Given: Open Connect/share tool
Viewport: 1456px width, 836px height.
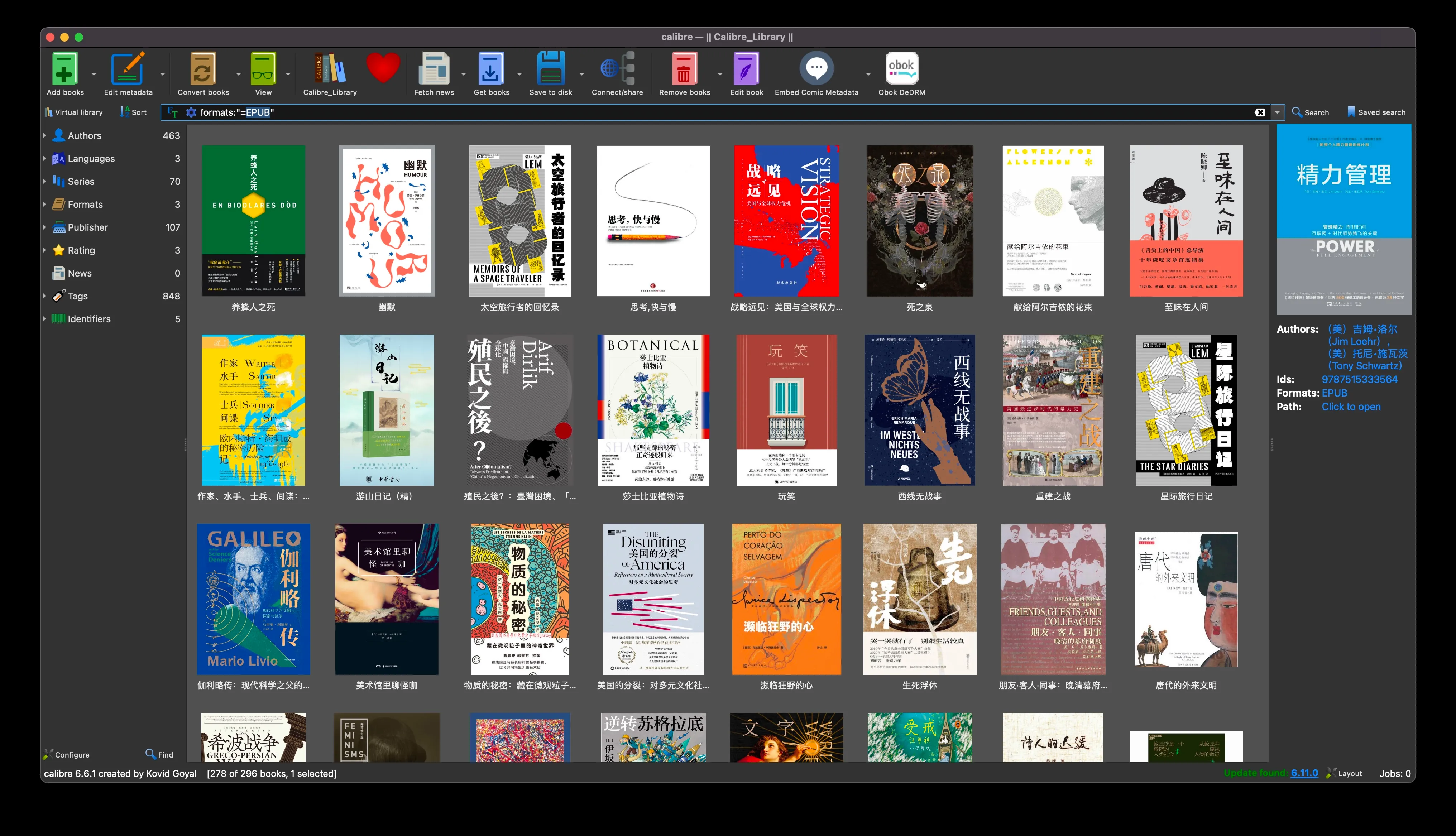Looking at the screenshot, I should click(617, 69).
